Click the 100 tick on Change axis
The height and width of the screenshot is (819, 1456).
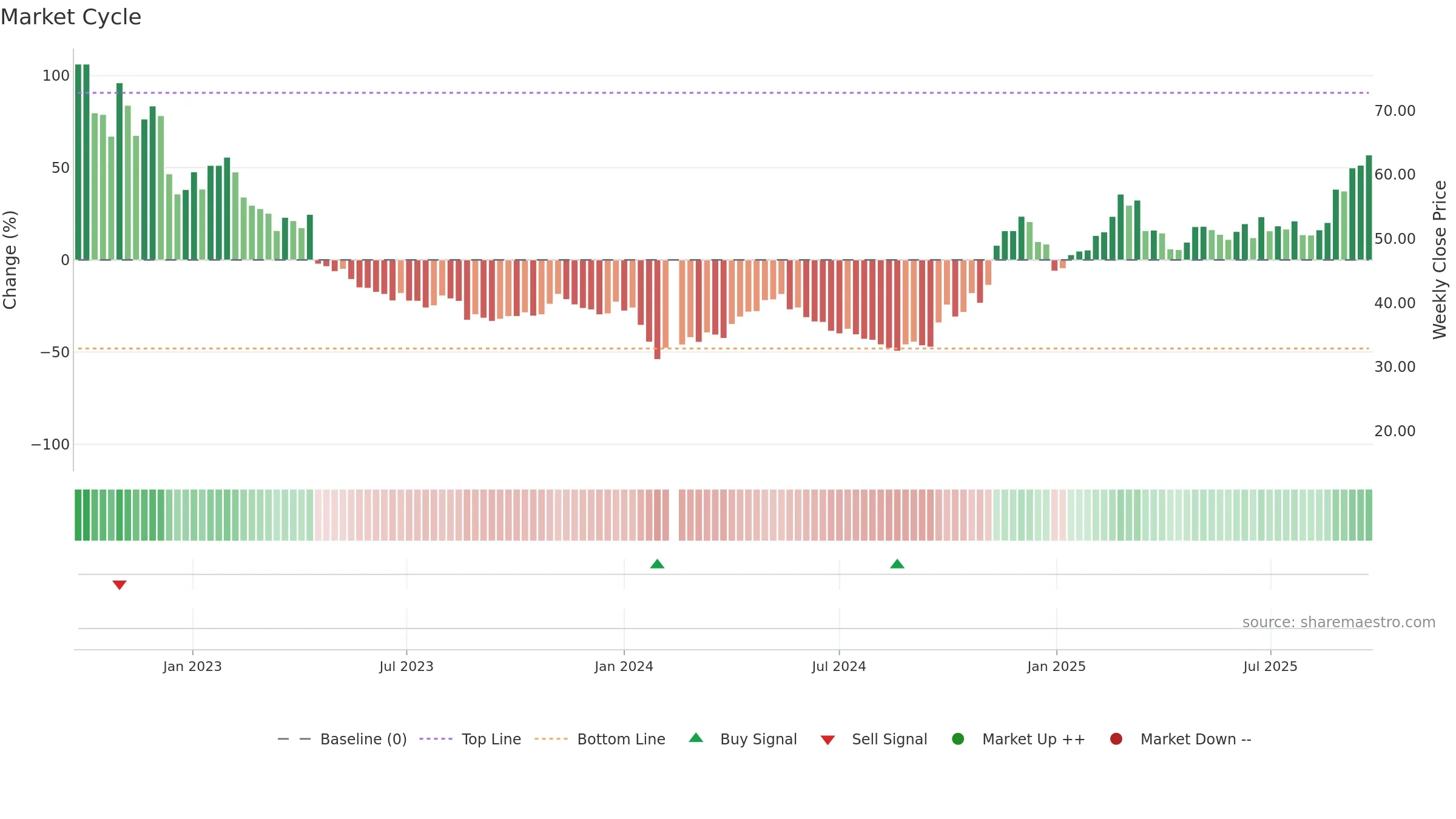(56, 76)
